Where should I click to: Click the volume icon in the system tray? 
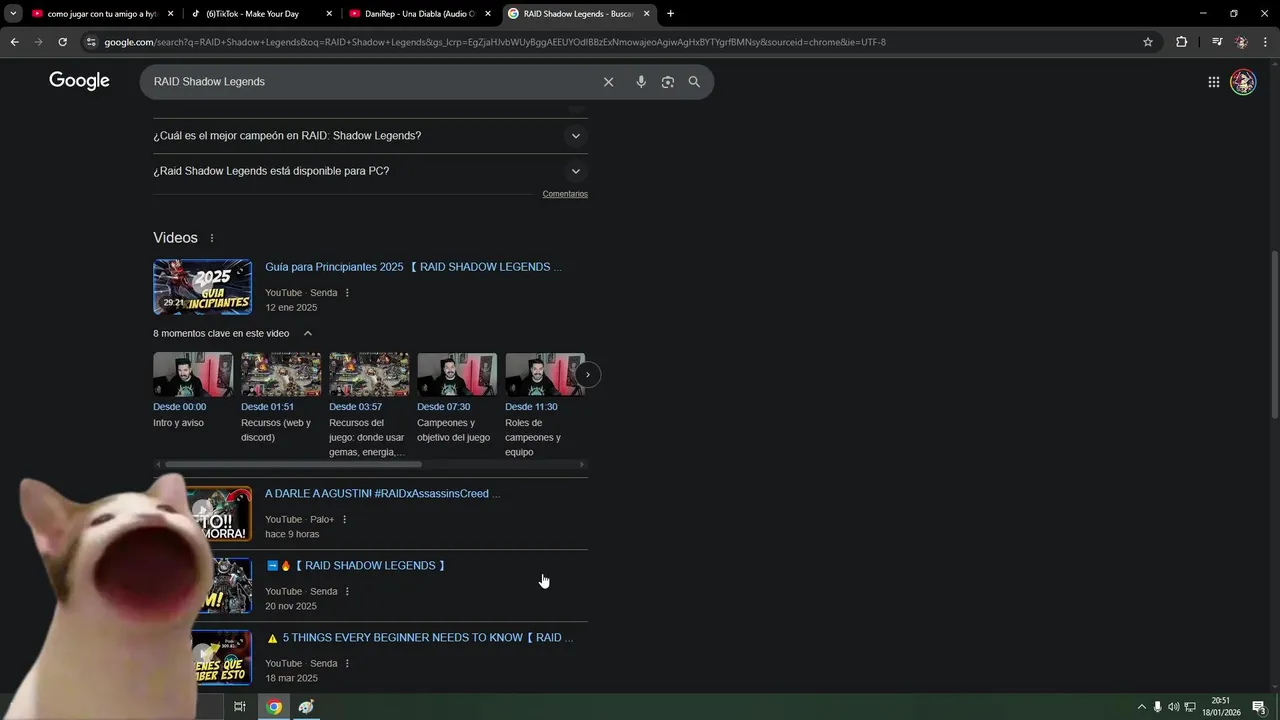click(1174, 707)
